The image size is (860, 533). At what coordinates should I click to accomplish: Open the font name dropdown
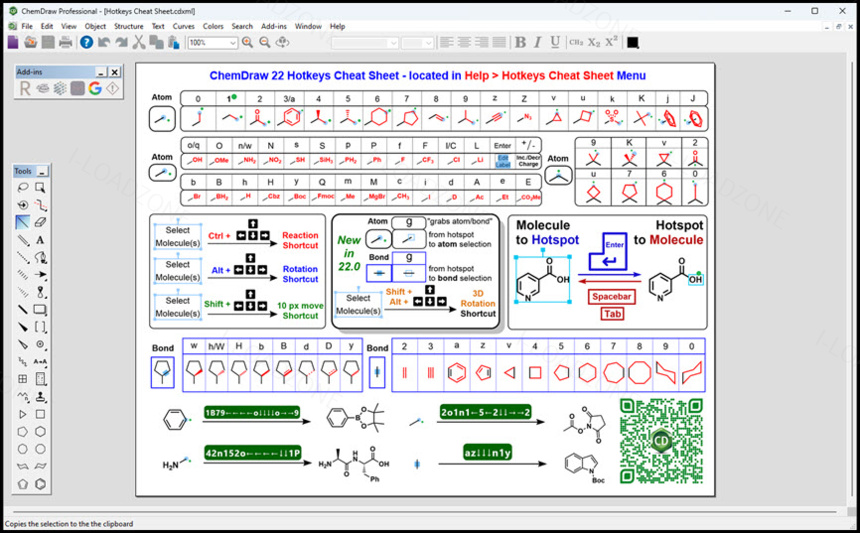365,43
